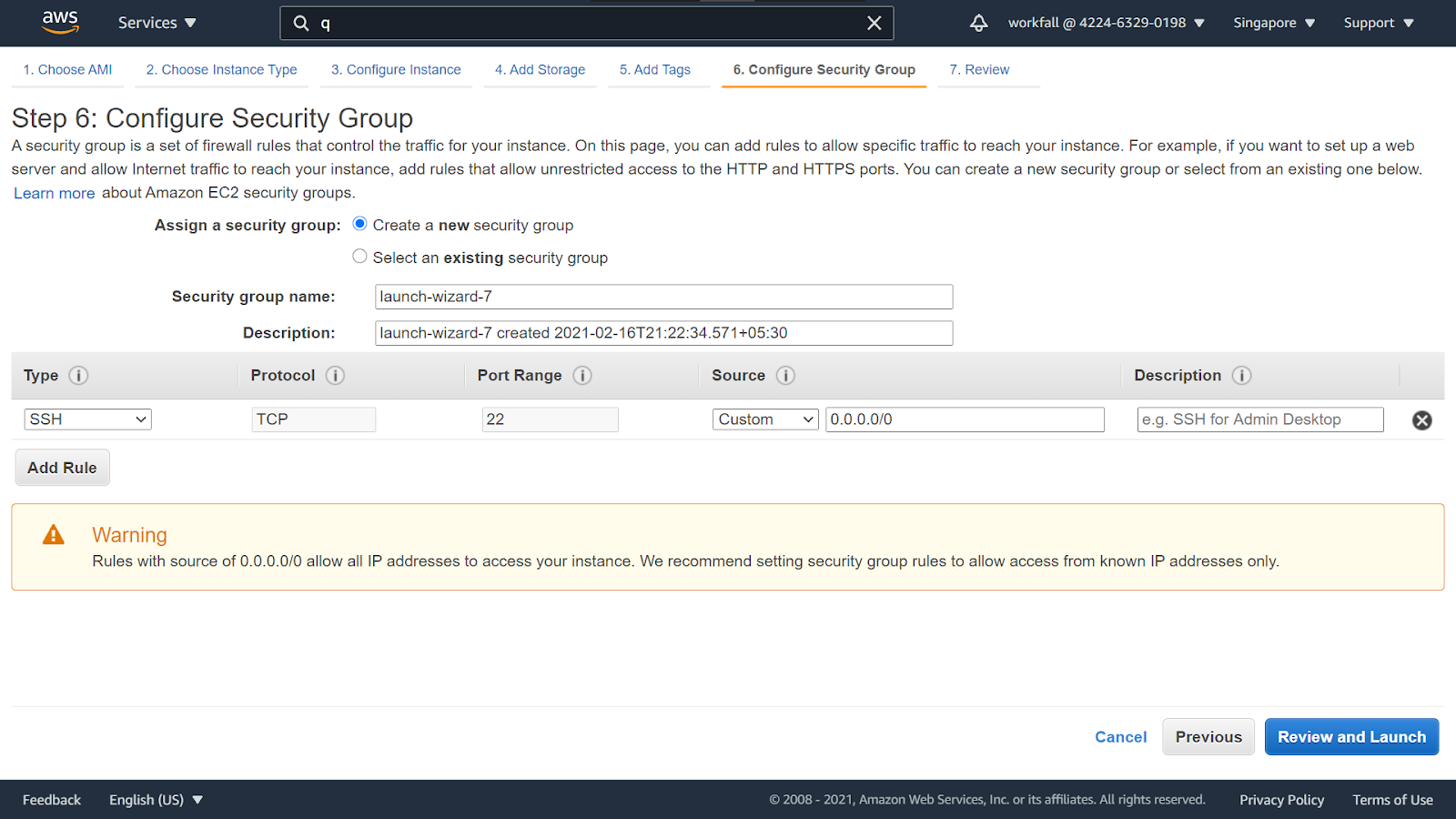This screenshot has width=1456, height=819.
Task: Click the Security group name field
Action: (x=663, y=297)
